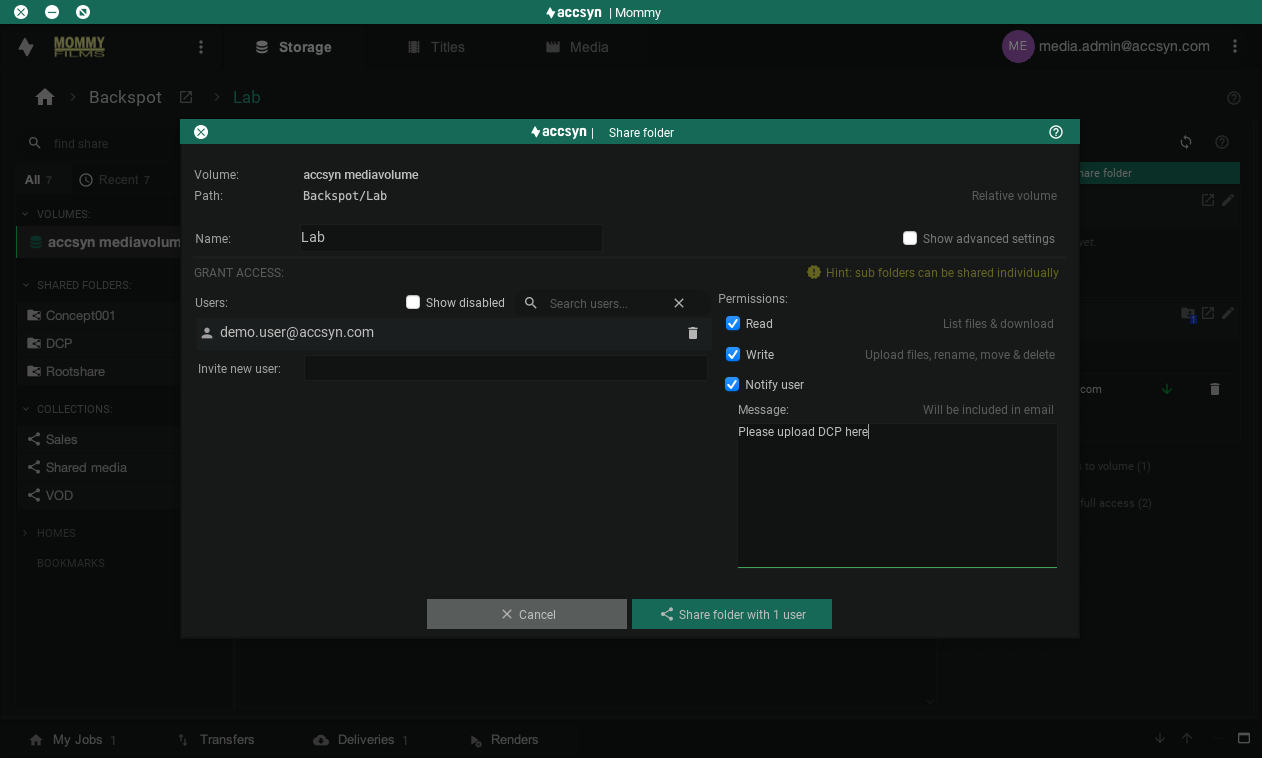1262x758 pixels.
Task: Click the ME user avatar
Action: click(x=1017, y=46)
